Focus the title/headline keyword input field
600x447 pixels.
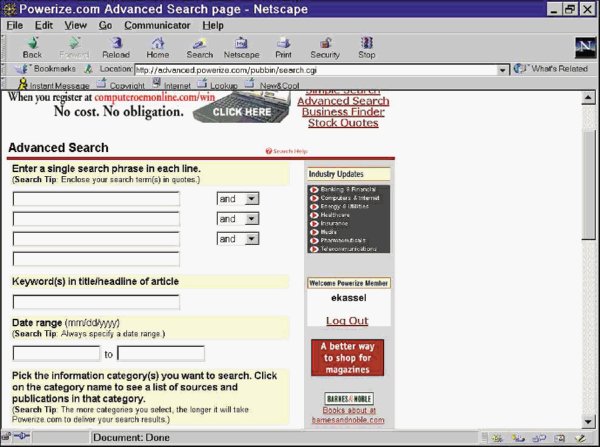click(96, 302)
